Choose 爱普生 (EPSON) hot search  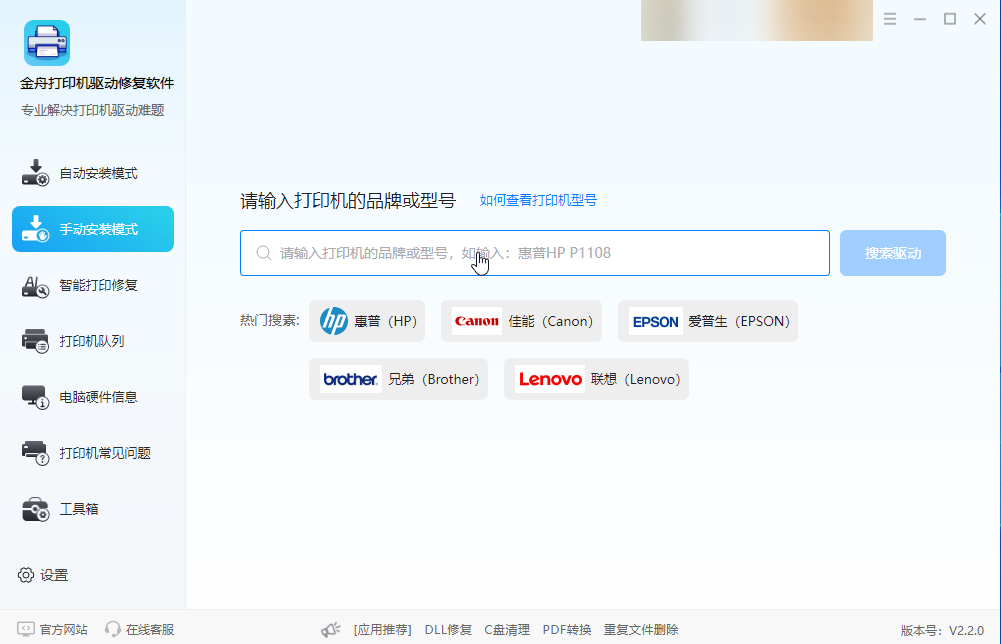pos(708,321)
